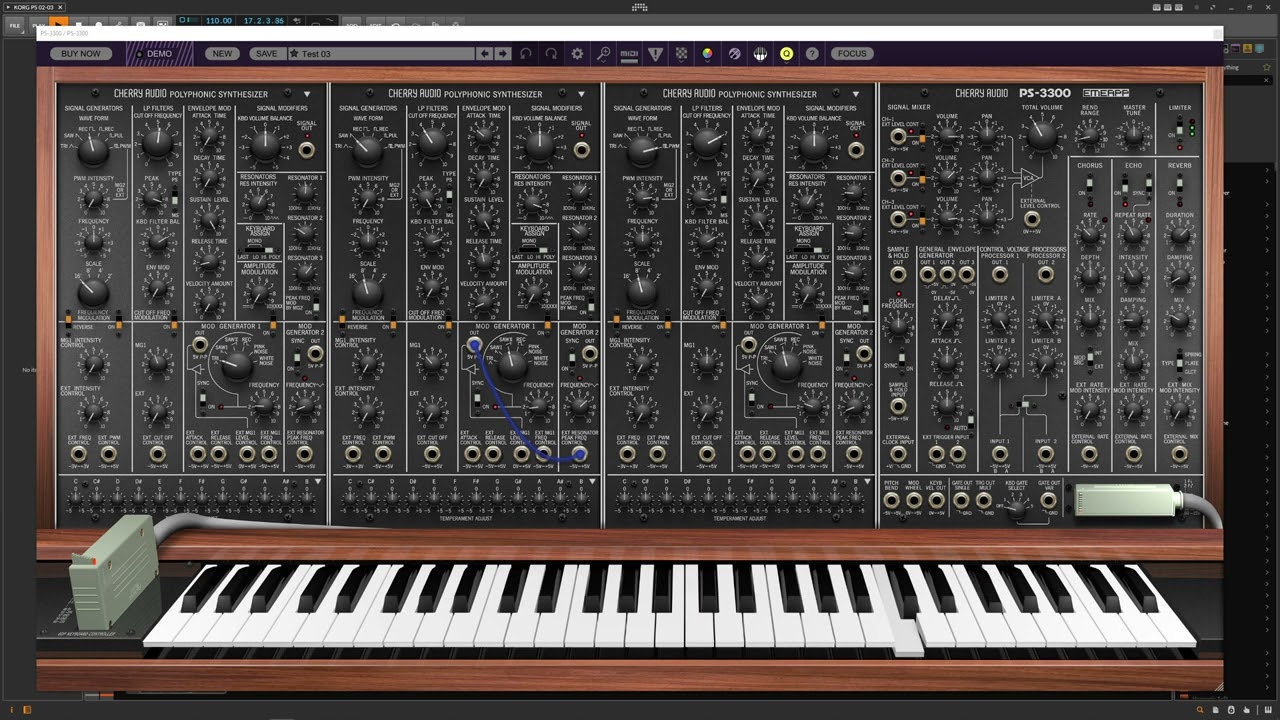The height and width of the screenshot is (720, 1280).
Task: Click the Bend Range knob
Action: pos(1089,134)
